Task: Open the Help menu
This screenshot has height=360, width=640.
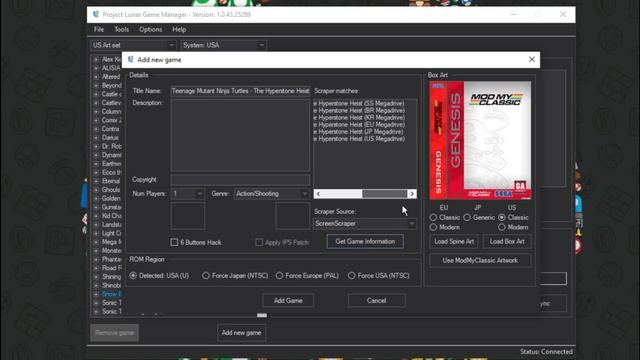Action: point(179,29)
